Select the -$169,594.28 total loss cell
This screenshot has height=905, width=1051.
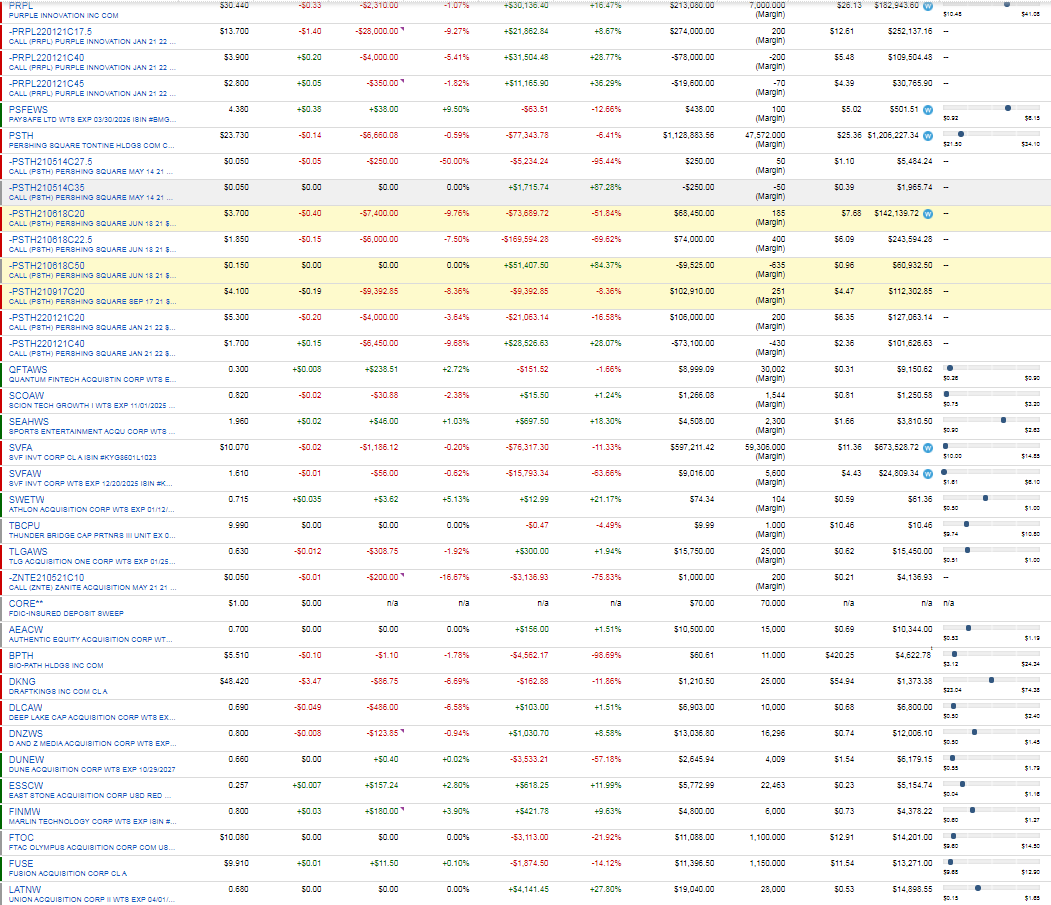pyautogui.click(x=525, y=239)
